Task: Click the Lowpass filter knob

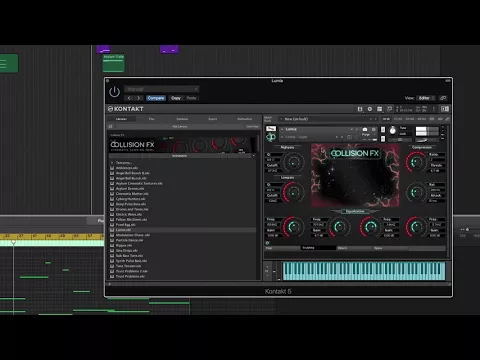Action: pyautogui.click(x=293, y=193)
